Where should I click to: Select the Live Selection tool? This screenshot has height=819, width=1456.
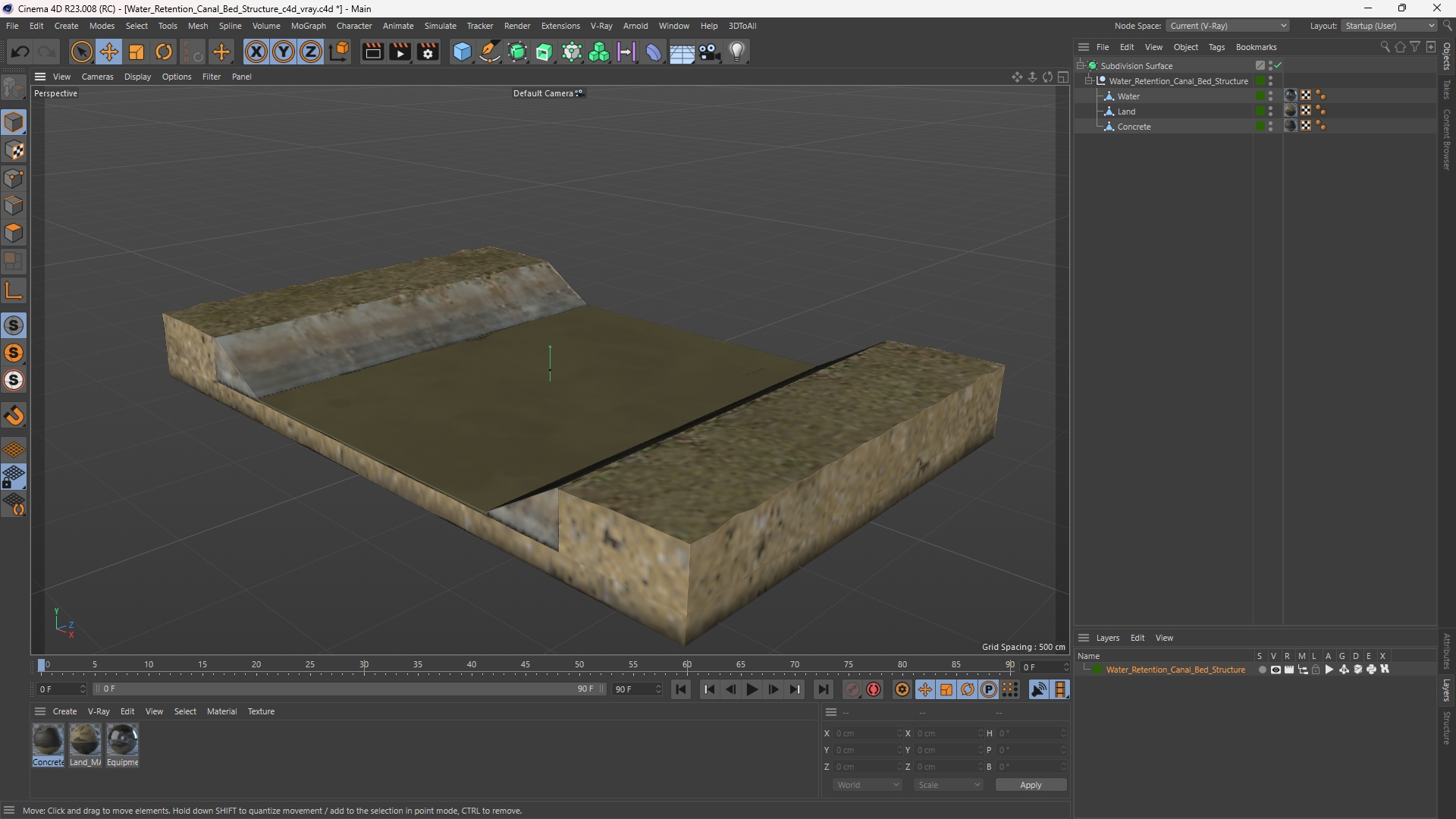pyautogui.click(x=81, y=52)
